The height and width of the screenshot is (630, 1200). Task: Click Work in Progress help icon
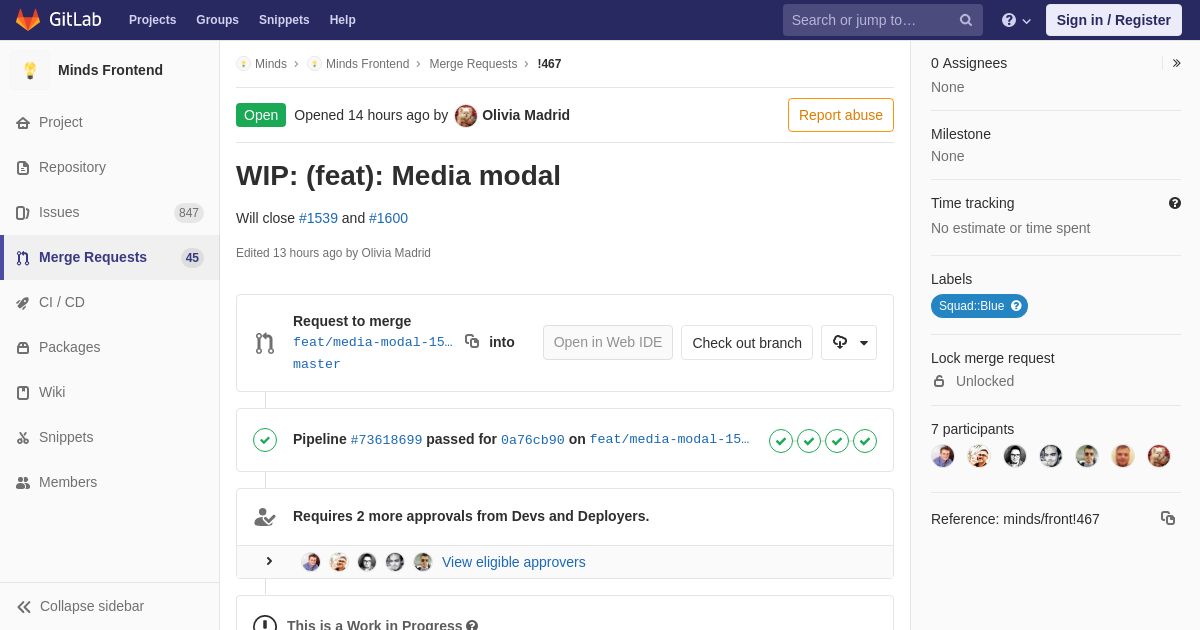[x=472, y=625]
